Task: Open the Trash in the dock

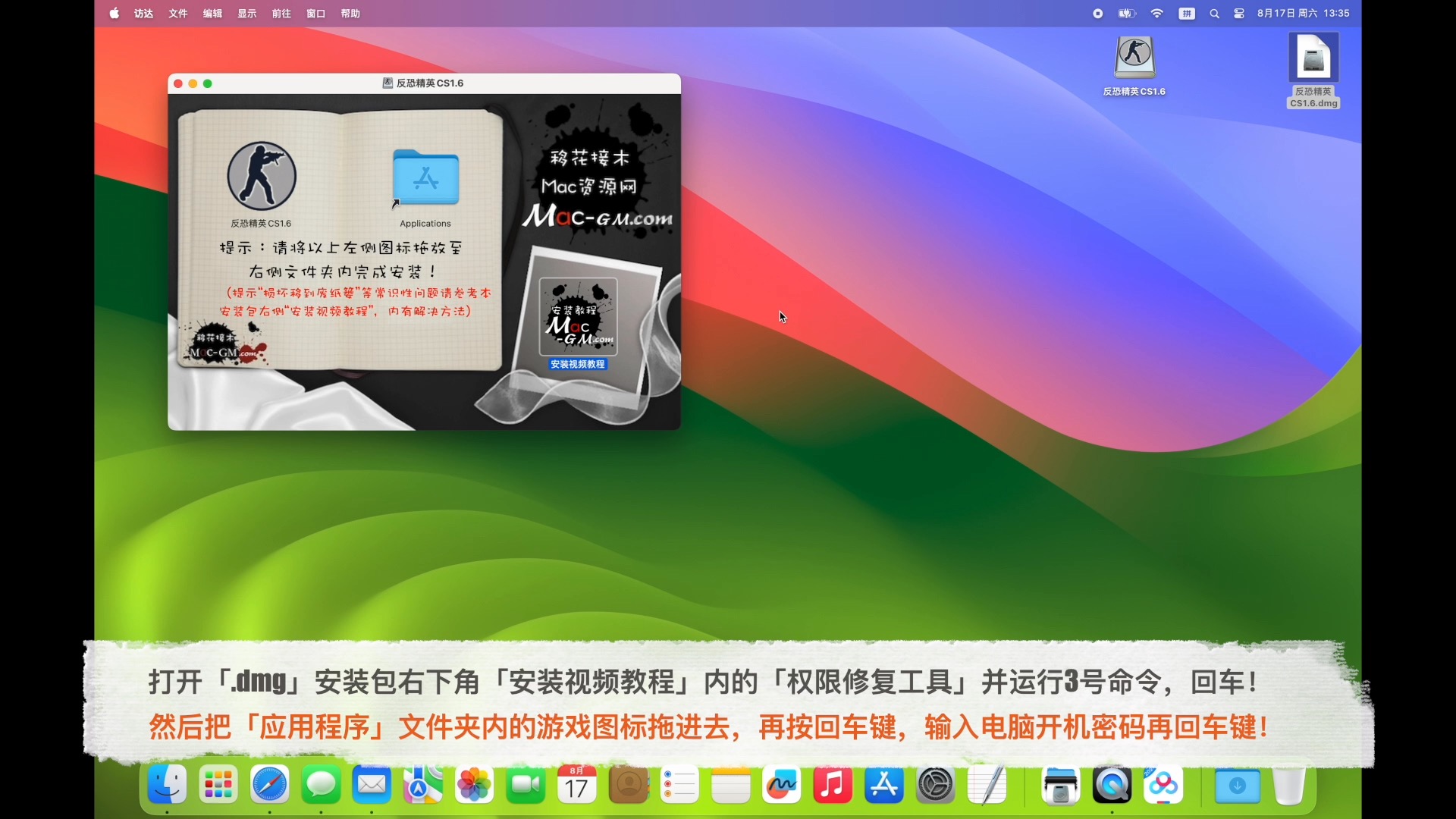Action: [1288, 785]
